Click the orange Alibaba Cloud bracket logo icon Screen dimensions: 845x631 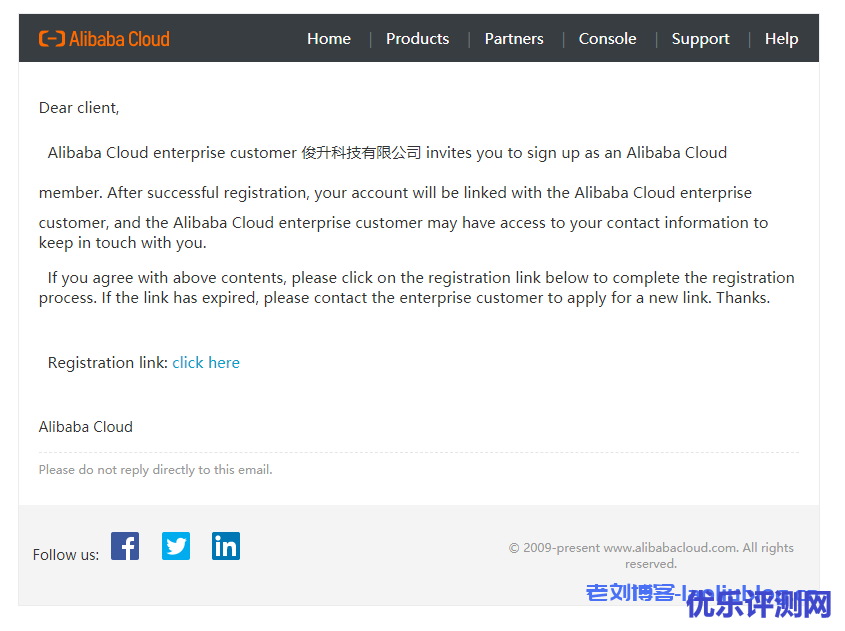click(x=51, y=39)
